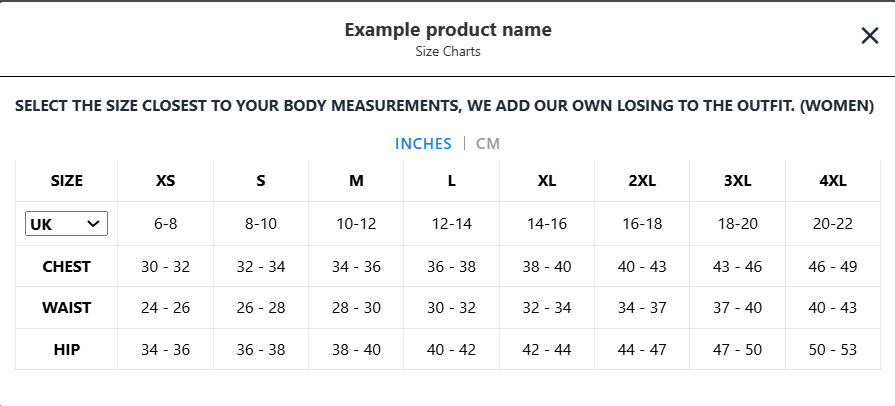
Task: Click the Example product name title
Action: [x=448, y=30]
